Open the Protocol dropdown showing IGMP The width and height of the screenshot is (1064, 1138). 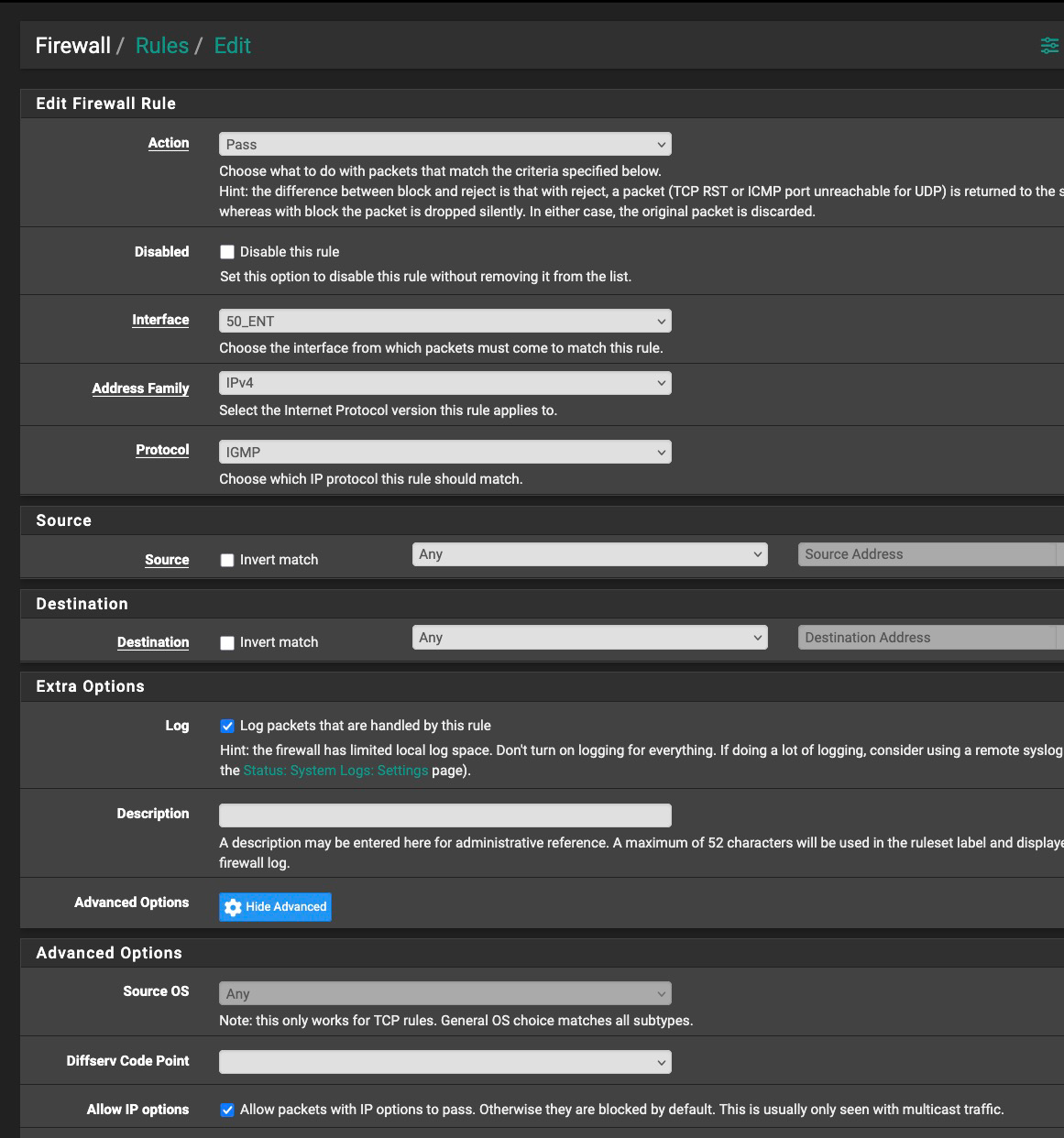tap(444, 453)
